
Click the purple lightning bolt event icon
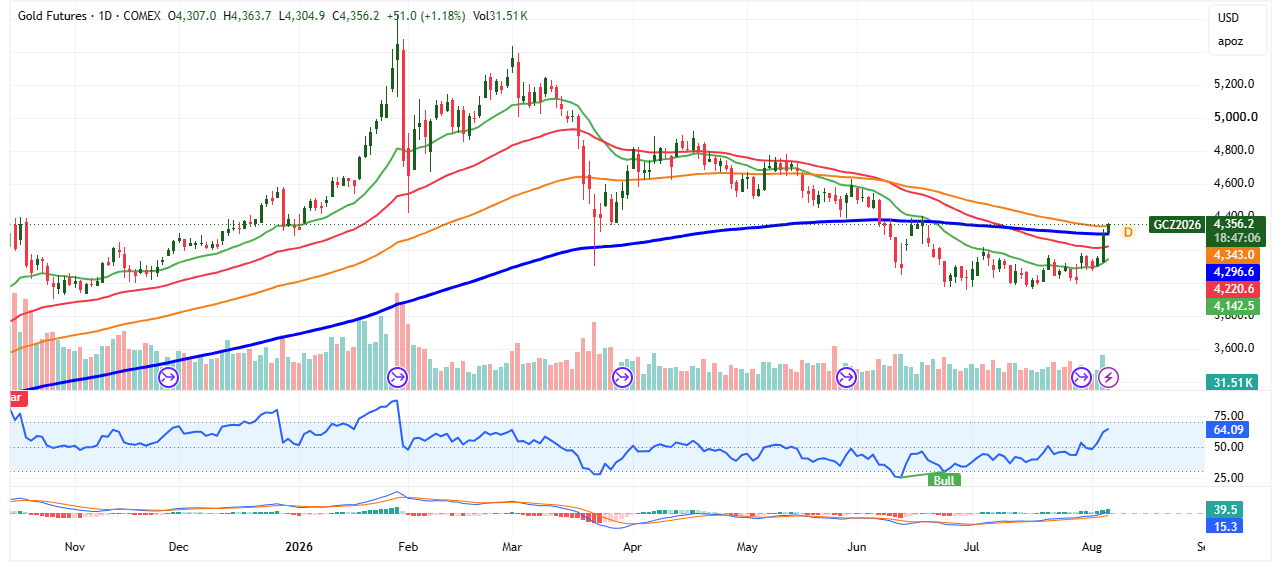pyautogui.click(x=1109, y=377)
